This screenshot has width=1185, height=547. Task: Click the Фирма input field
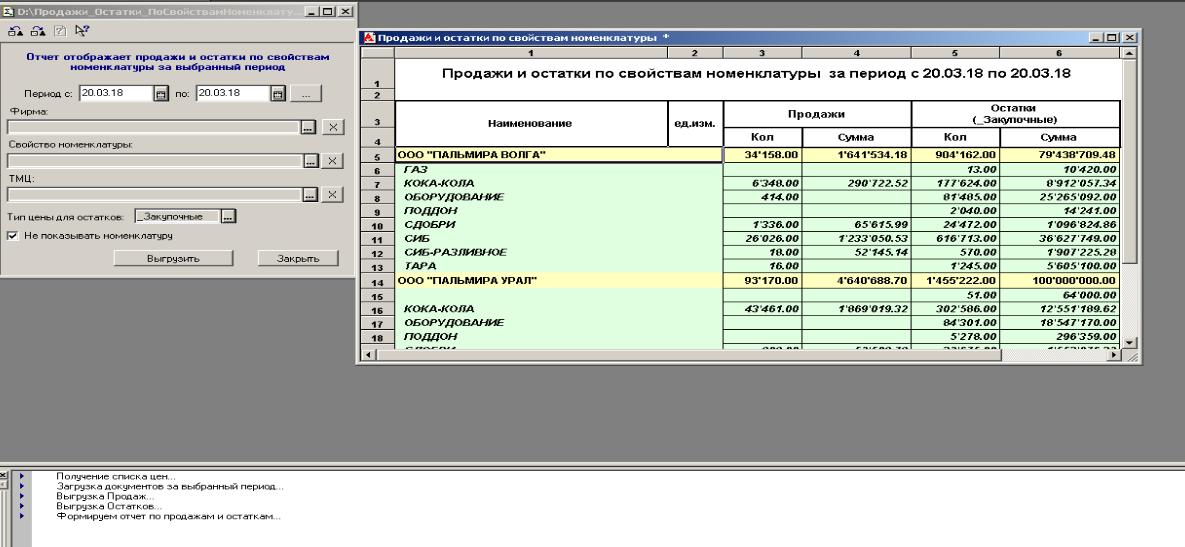coord(154,127)
